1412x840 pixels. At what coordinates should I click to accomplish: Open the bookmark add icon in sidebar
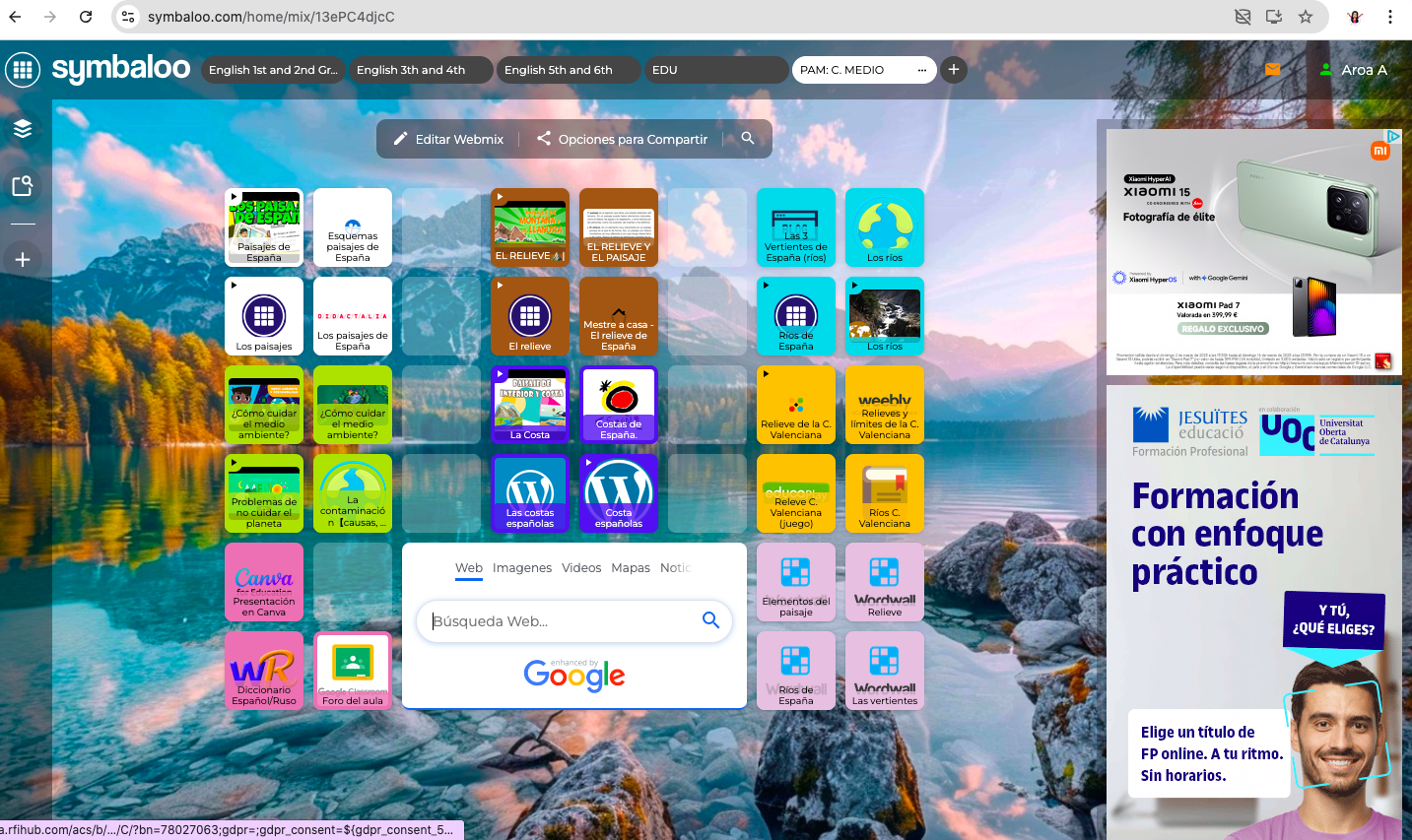click(x=23, y=186)
